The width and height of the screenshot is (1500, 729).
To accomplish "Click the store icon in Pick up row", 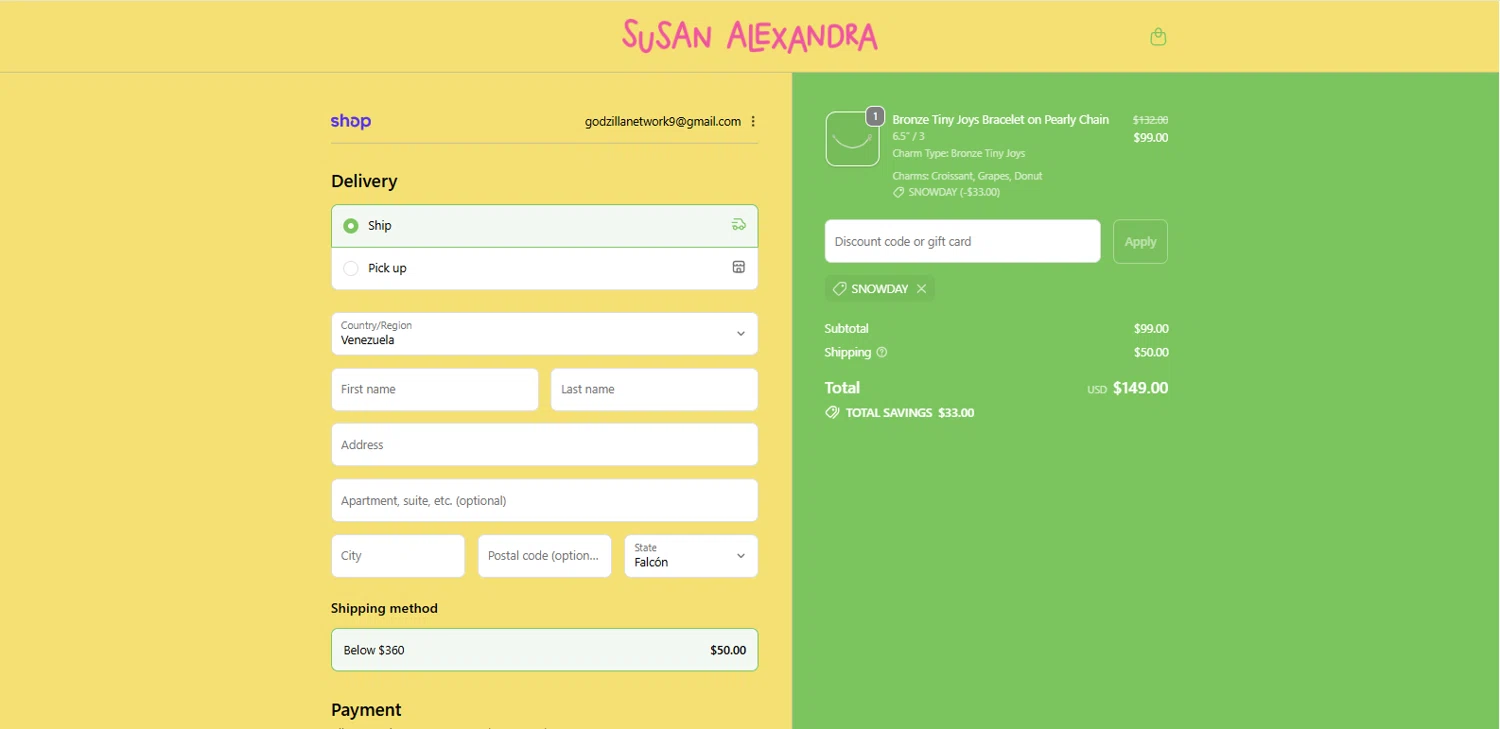I will [x=739, y=267].
